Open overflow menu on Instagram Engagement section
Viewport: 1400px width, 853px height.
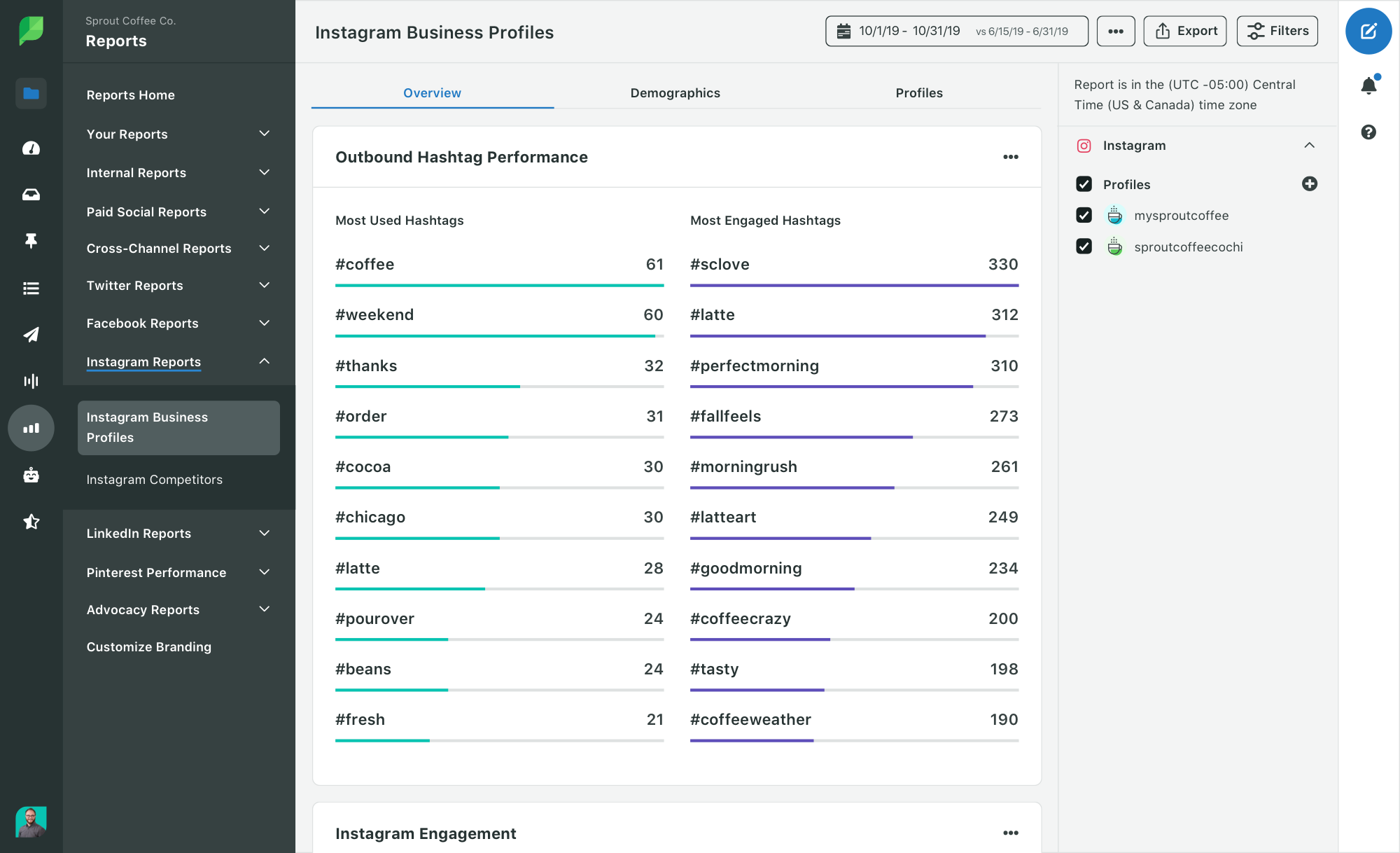pyautogui.click(x=1011, y=833)
